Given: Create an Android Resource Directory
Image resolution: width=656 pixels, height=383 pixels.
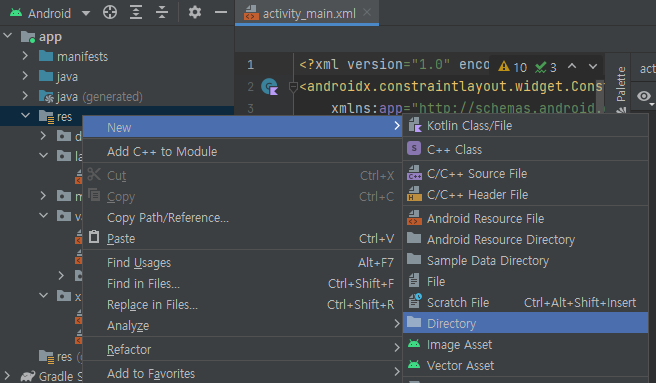Looking at the screenshot, I should click(525, 239).
